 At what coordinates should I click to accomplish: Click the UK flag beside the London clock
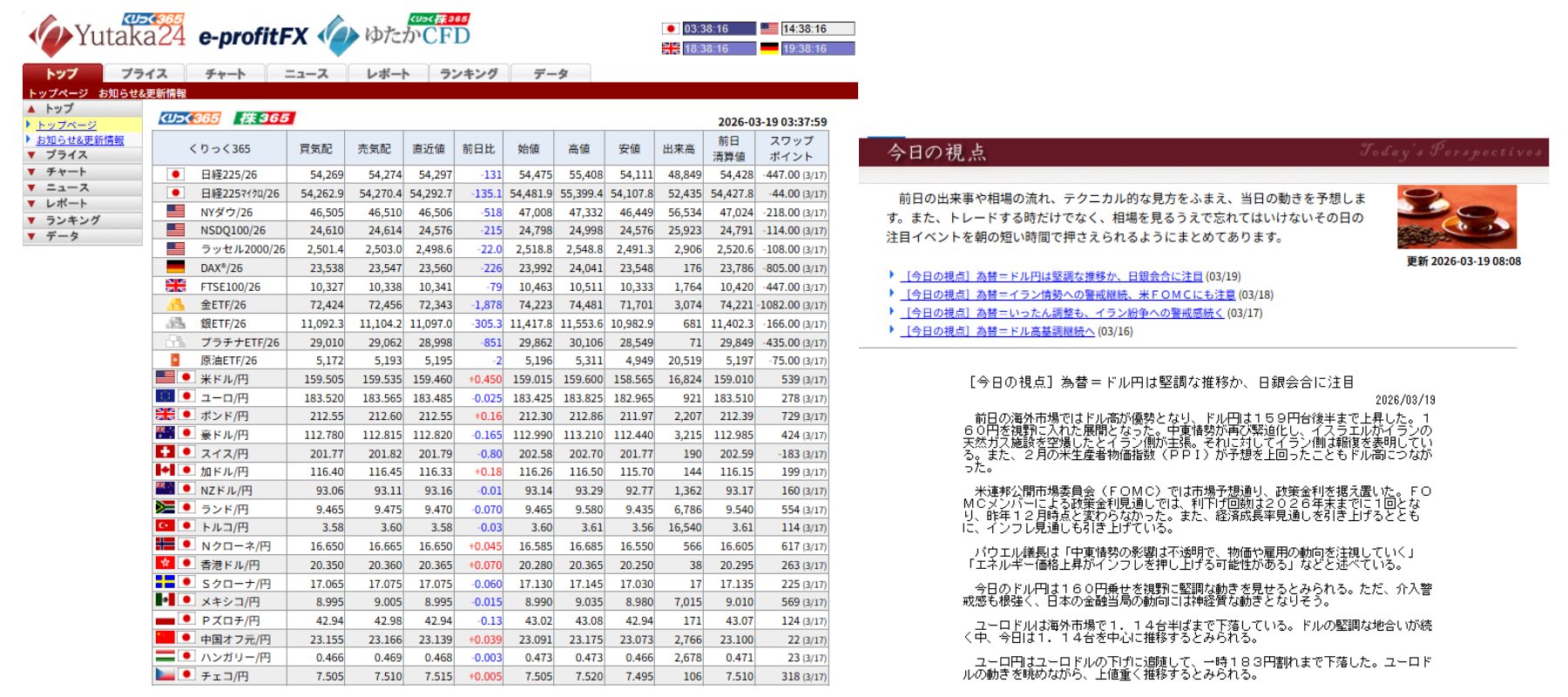(x=670, y=49)
